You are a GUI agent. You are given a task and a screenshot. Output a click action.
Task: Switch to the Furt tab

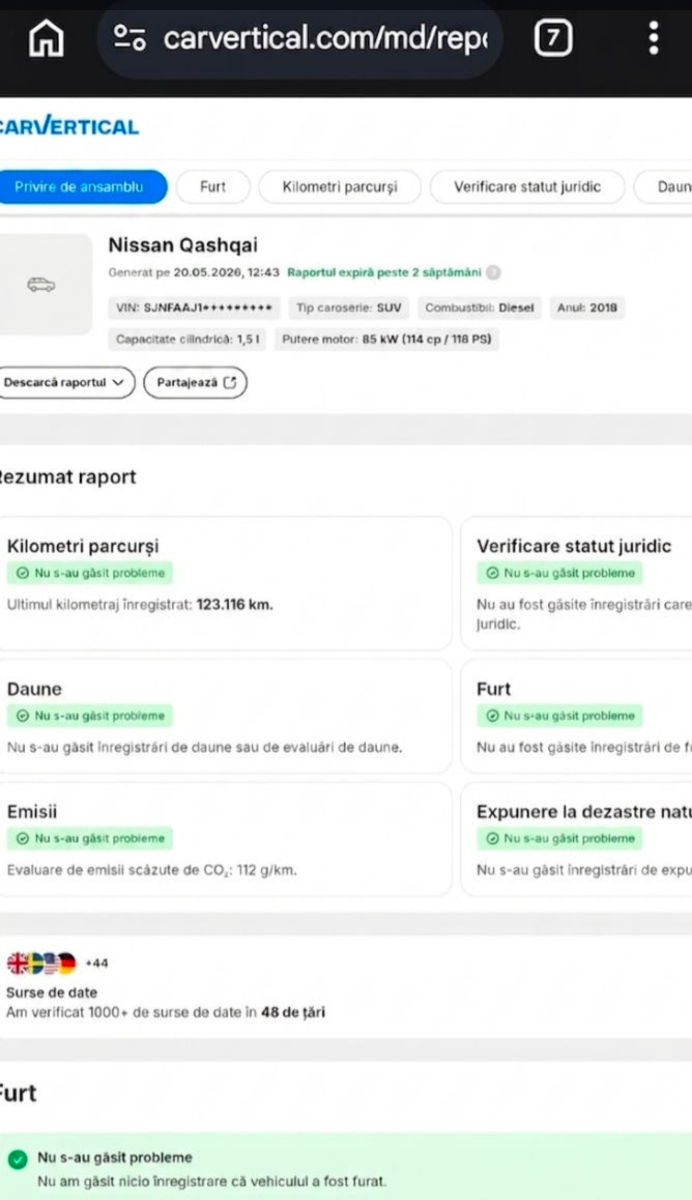[212, 187]
